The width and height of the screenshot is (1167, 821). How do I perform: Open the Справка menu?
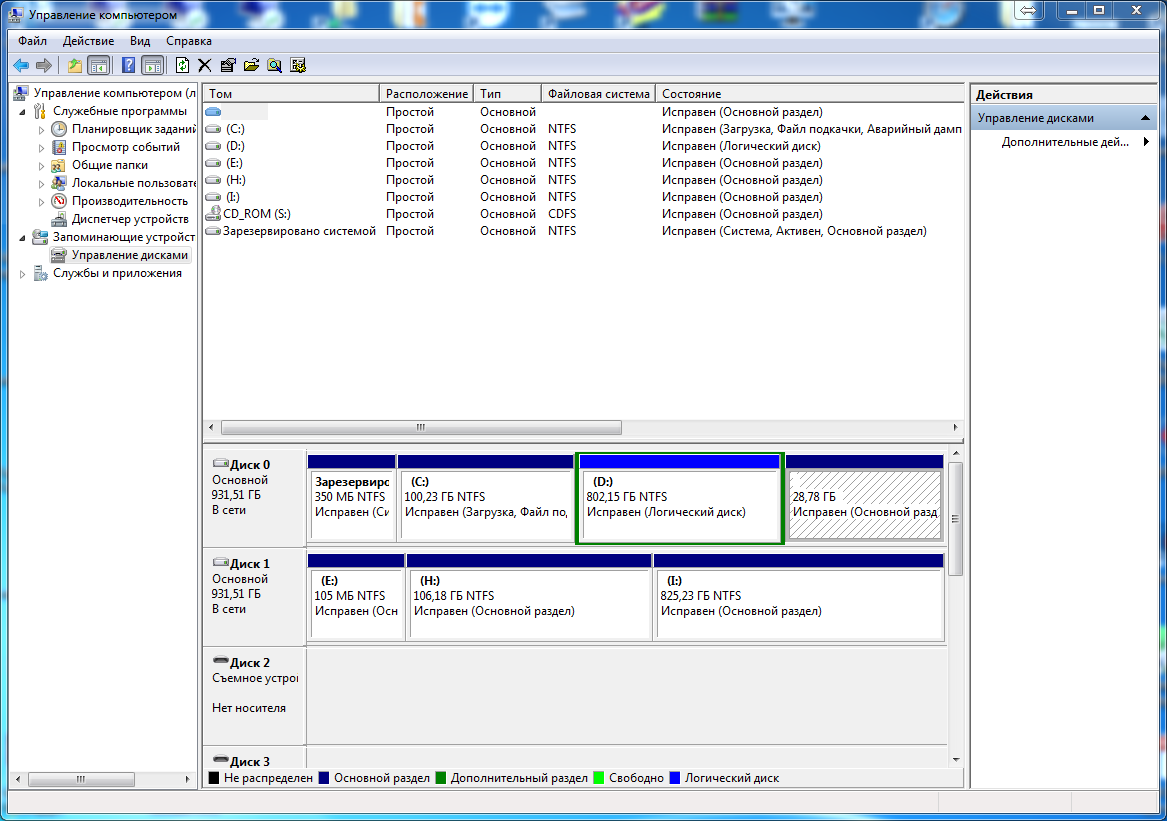(188, 41)
